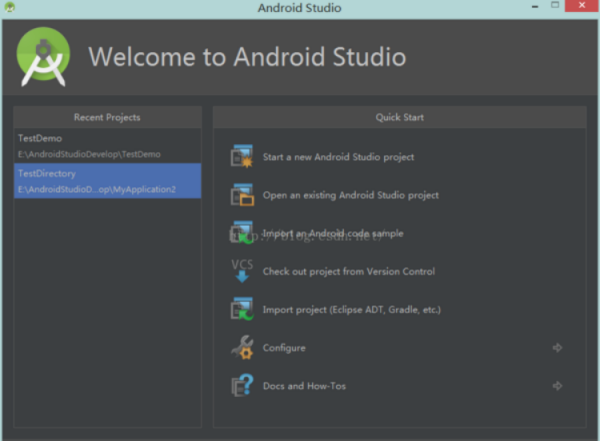The height and width of the screenshot is (441, 600).
Task: Click the new Android Studio project icon
Action: [x=242, y=157]
